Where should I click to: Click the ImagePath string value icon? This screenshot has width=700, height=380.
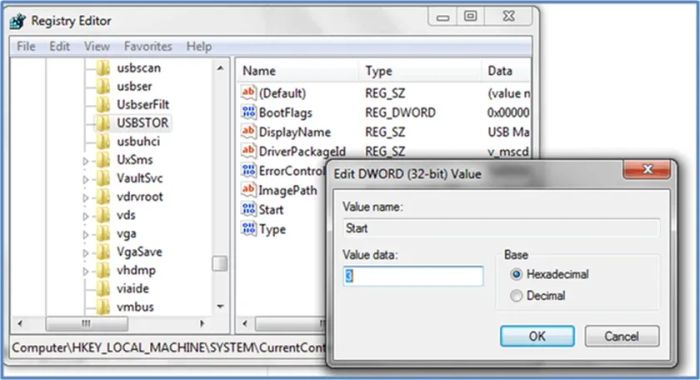point(248,190)
